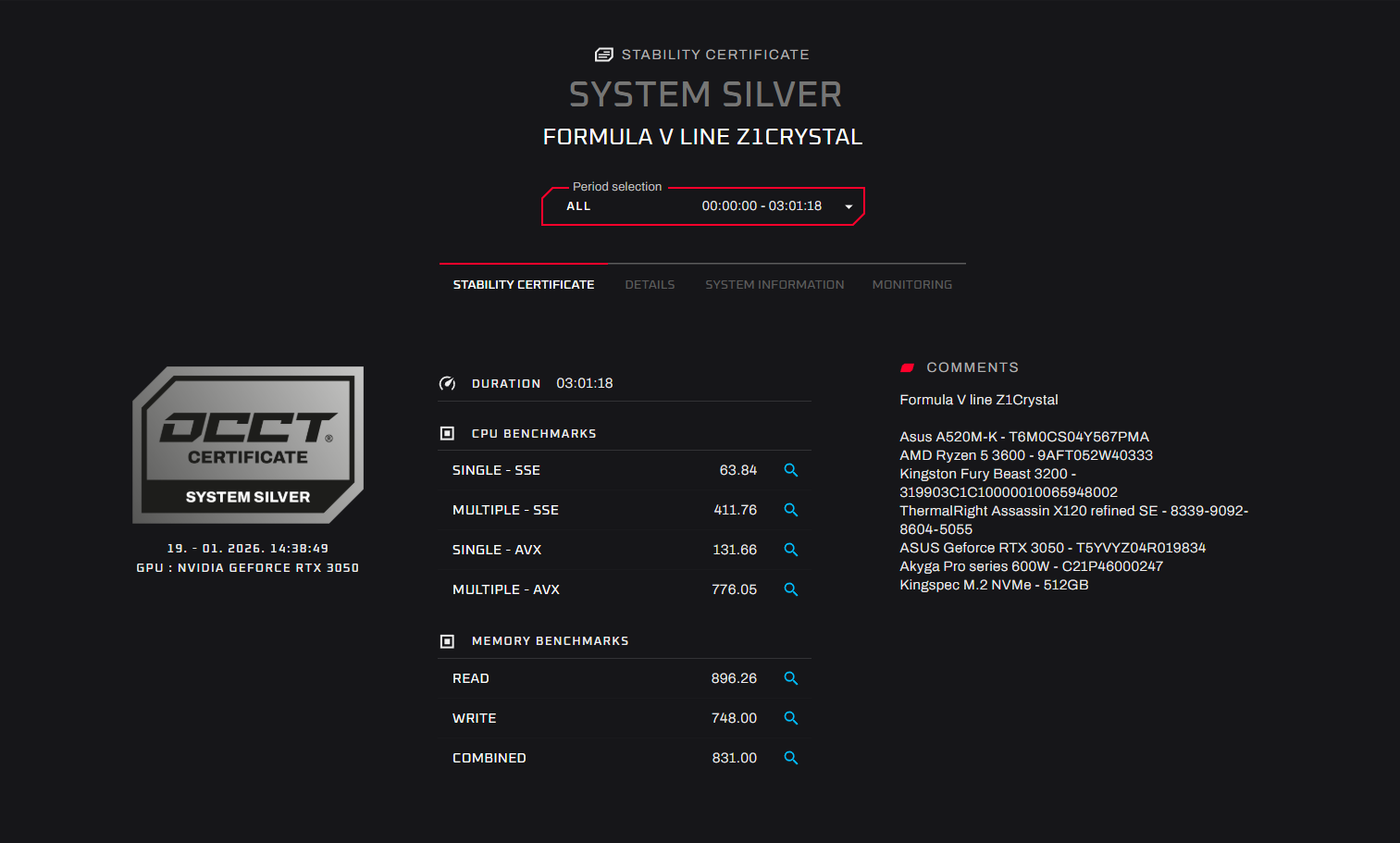Viewport: 1400px width, 843px height.
Task: Click the MULTIPLE - SSE row label
Action: click(x=505, y=510)
